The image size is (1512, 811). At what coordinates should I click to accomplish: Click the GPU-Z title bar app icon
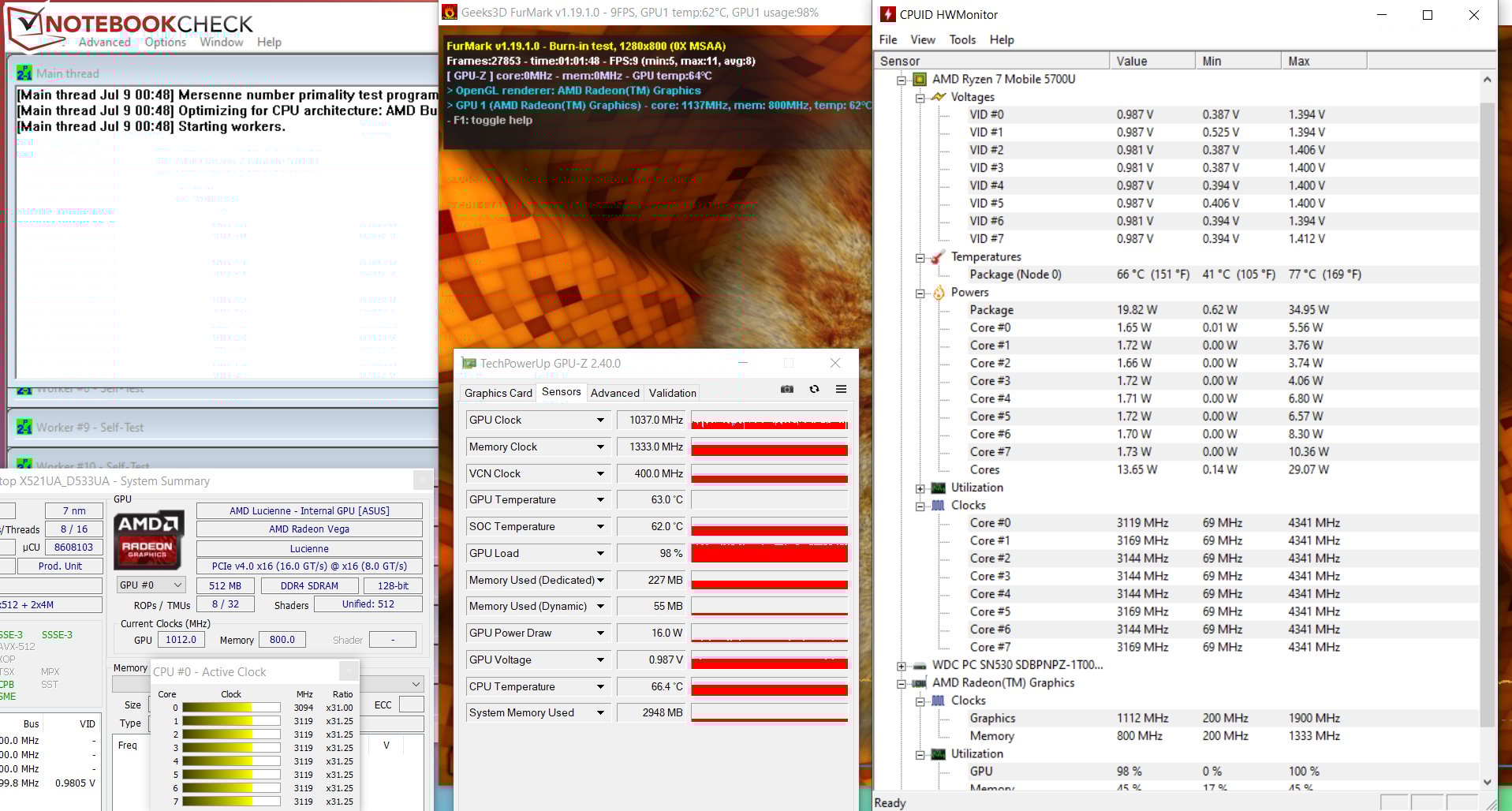pyautogui.click(x=469, y=363)
